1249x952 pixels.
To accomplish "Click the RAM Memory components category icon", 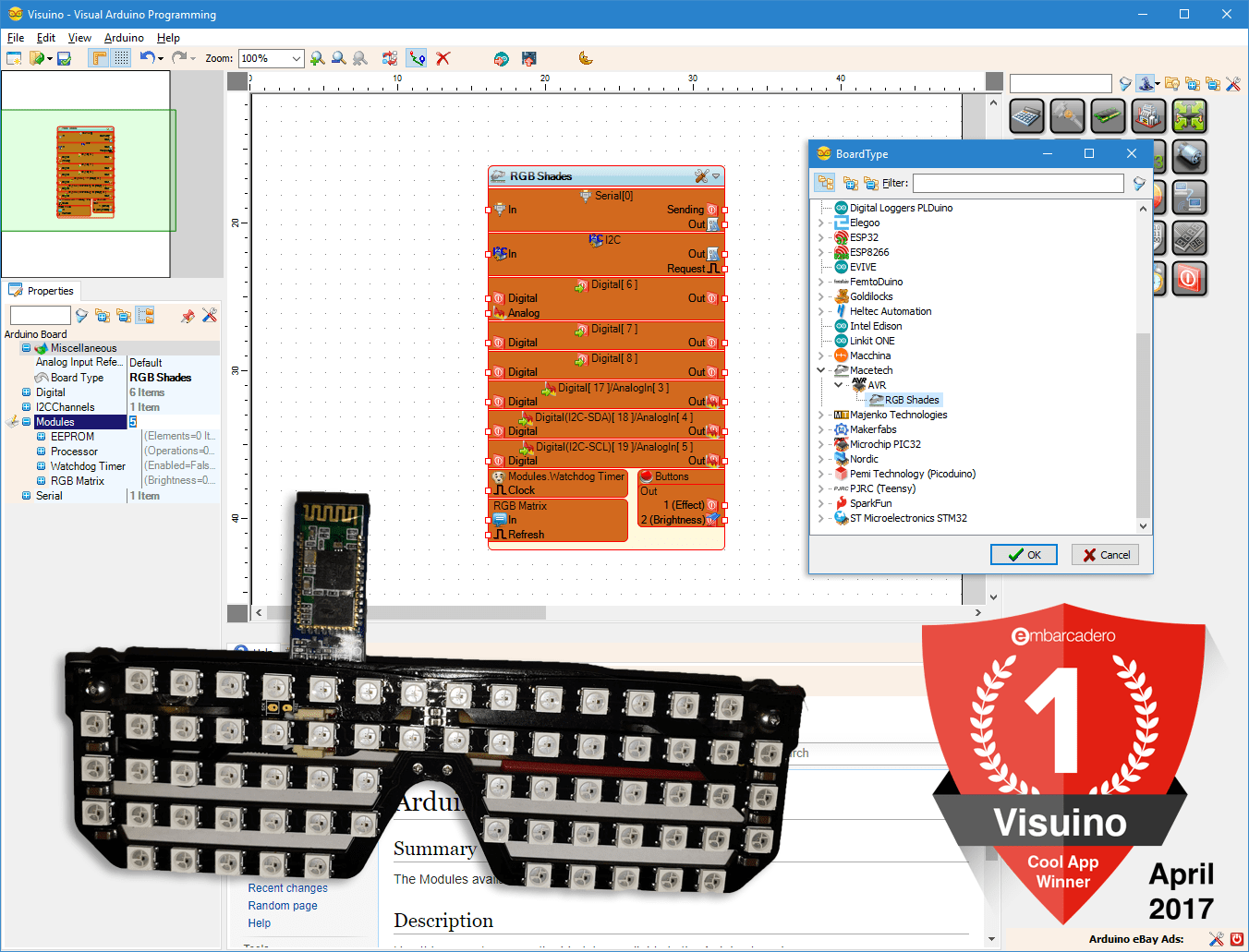I will coord(1108,116).
